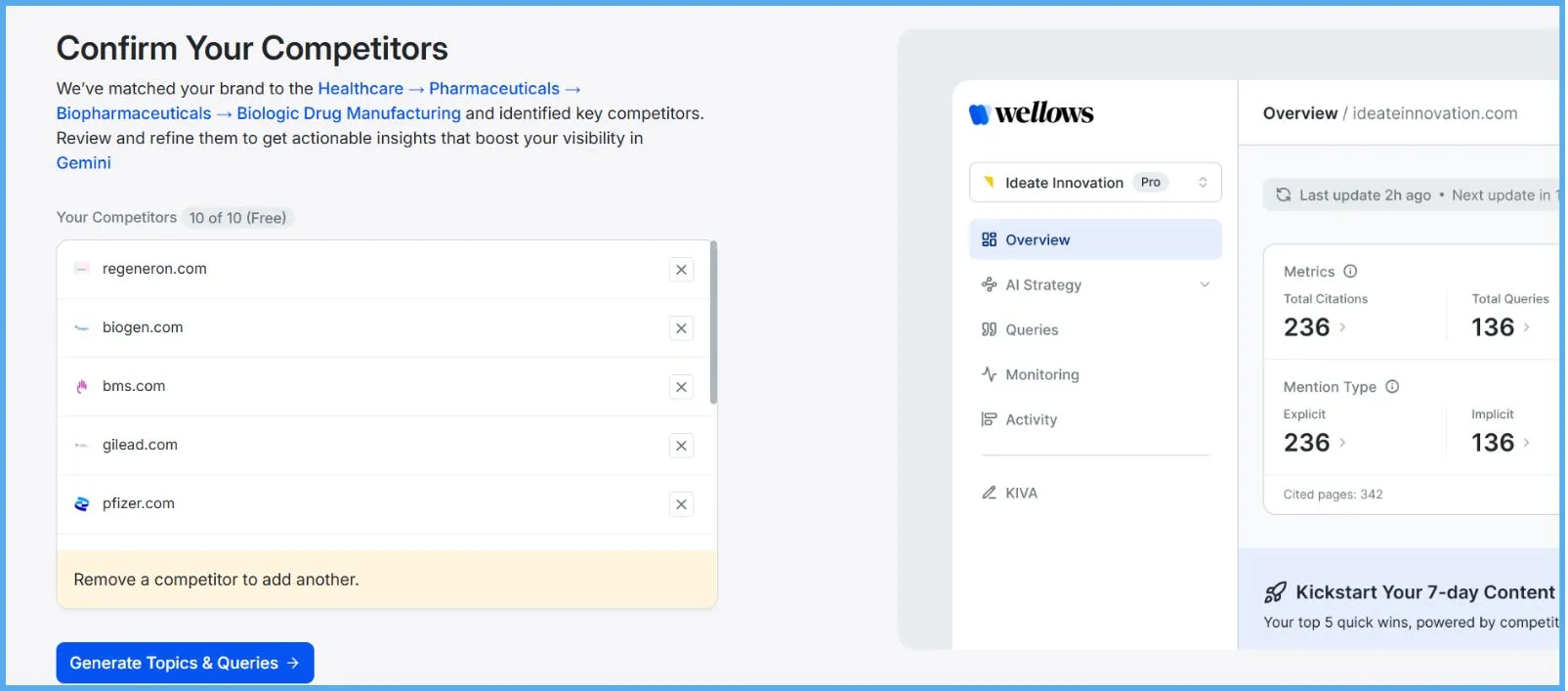Open the Biopharmaceuticals category link

[x=134, y=113]
